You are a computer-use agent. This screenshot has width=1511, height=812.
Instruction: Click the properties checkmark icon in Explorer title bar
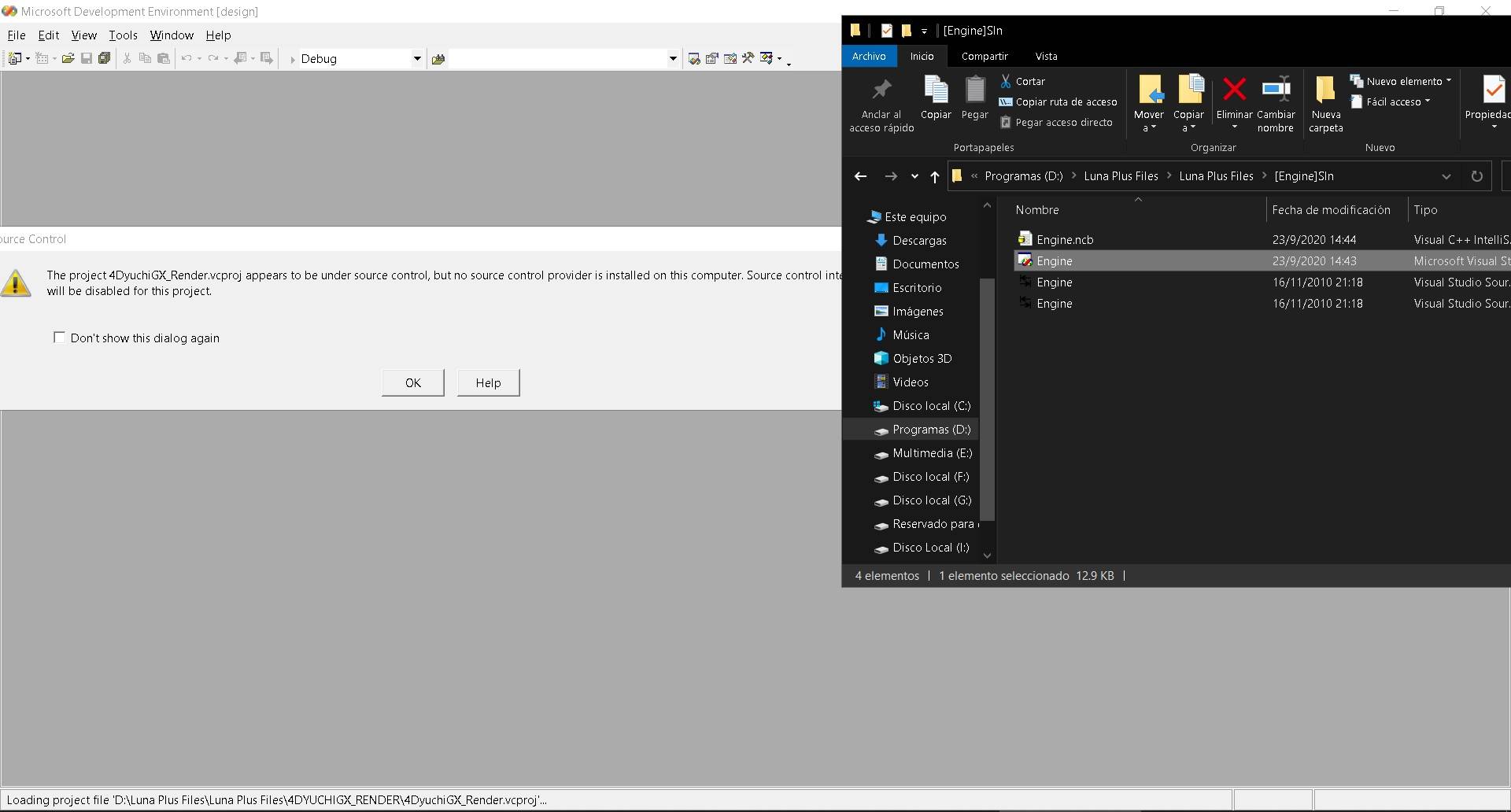pos(887,31)
